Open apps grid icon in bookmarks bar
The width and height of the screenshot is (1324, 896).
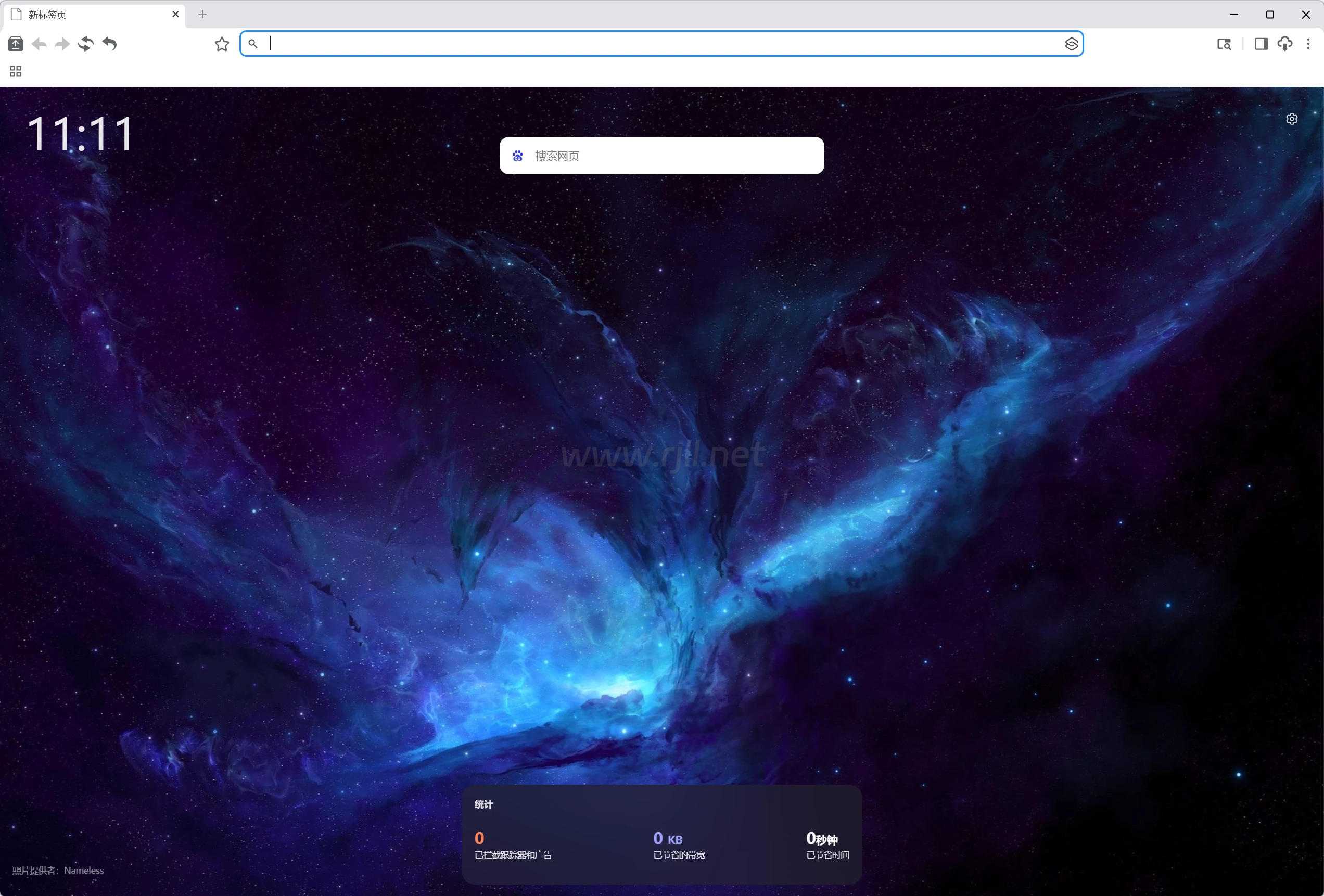tap(16, 71)
